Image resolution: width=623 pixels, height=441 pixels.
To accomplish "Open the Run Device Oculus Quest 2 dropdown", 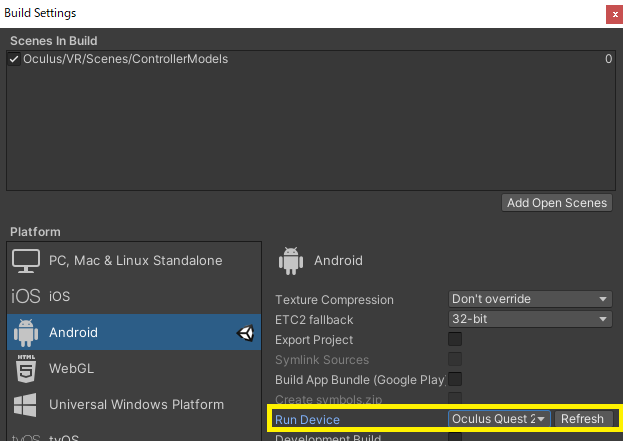I will 499,419.
